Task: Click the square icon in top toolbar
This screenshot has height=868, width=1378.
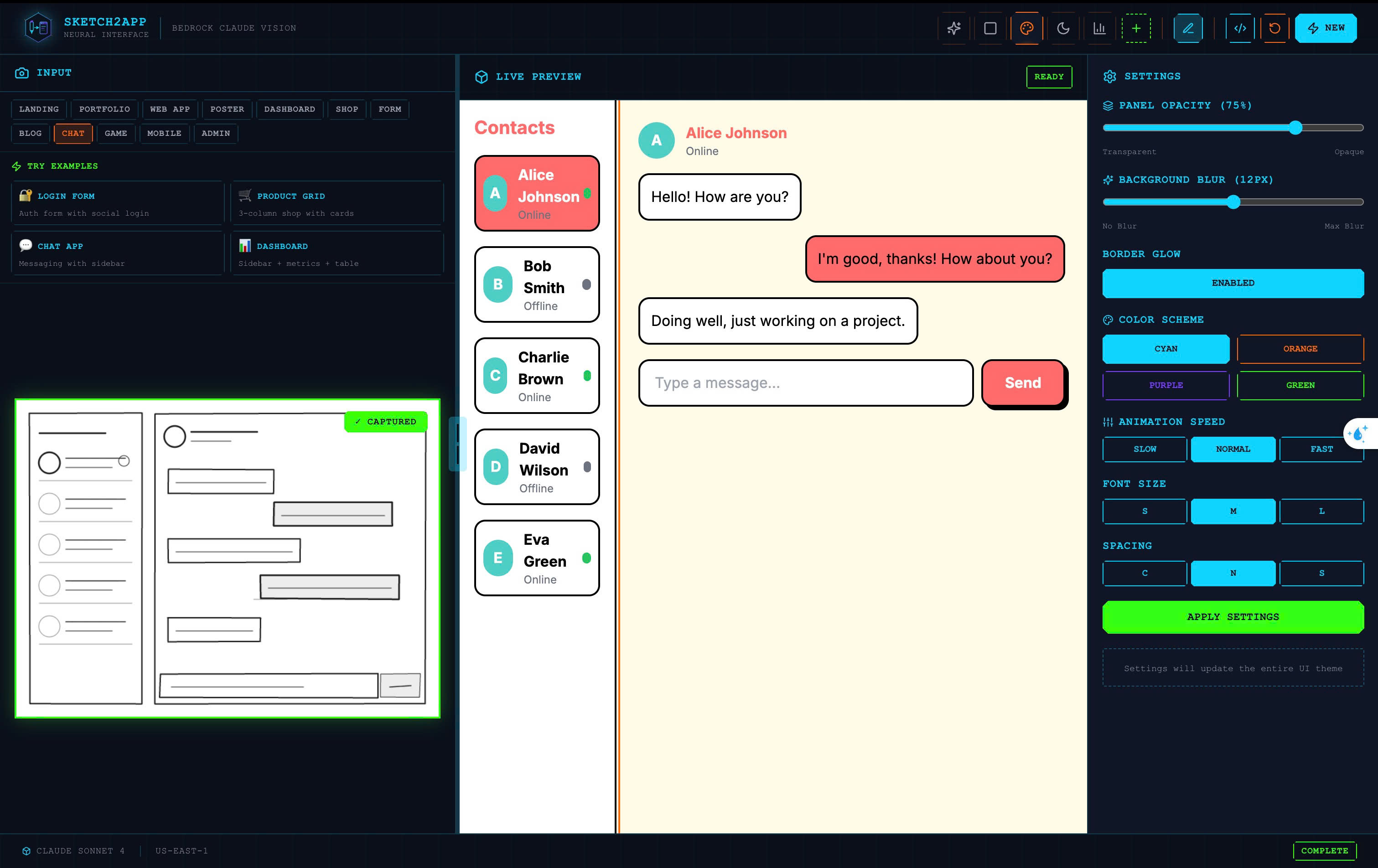Action: (990, 28)
